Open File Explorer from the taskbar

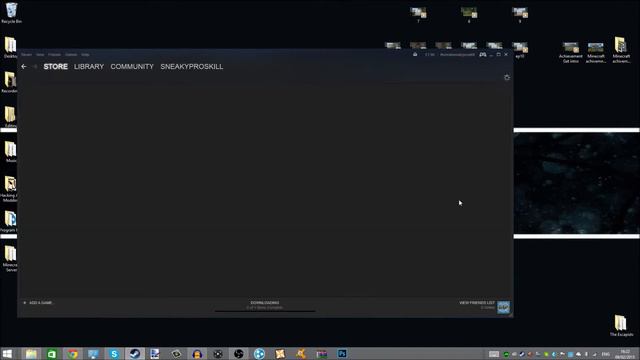31,353
